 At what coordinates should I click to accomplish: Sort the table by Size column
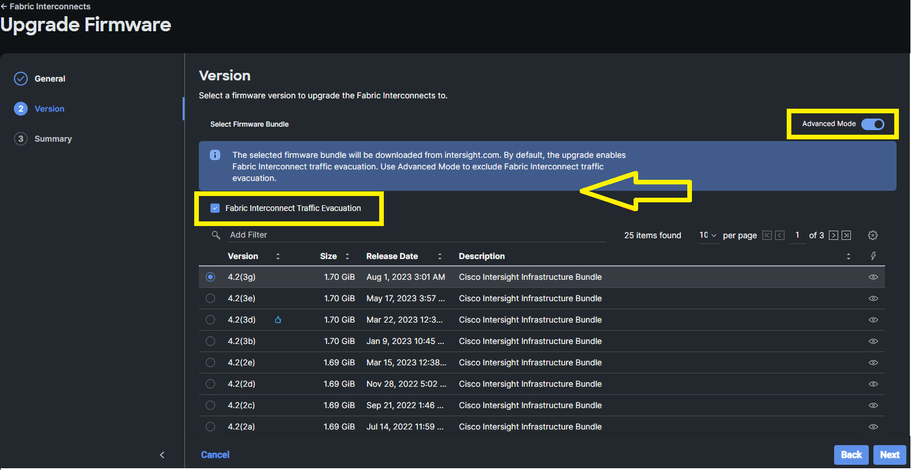(x=347, y=256)
